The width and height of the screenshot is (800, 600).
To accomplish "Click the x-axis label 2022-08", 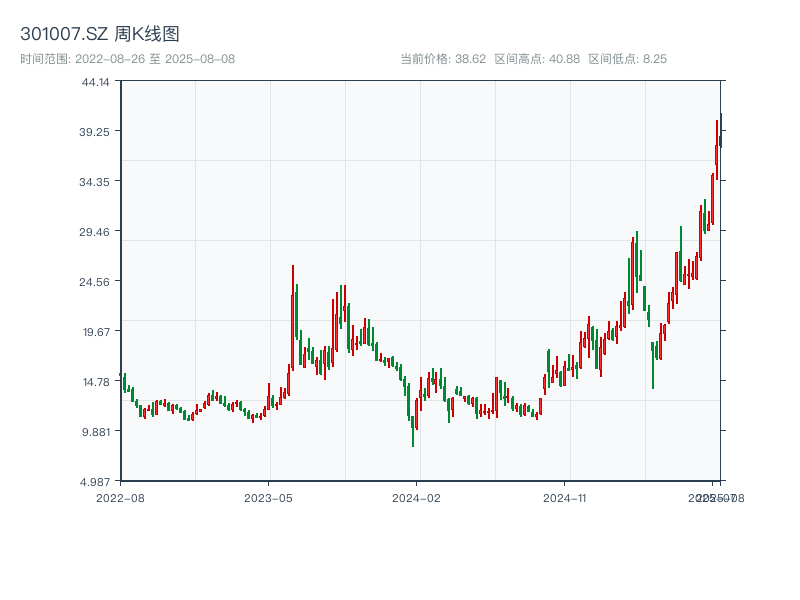I will 120,498.
